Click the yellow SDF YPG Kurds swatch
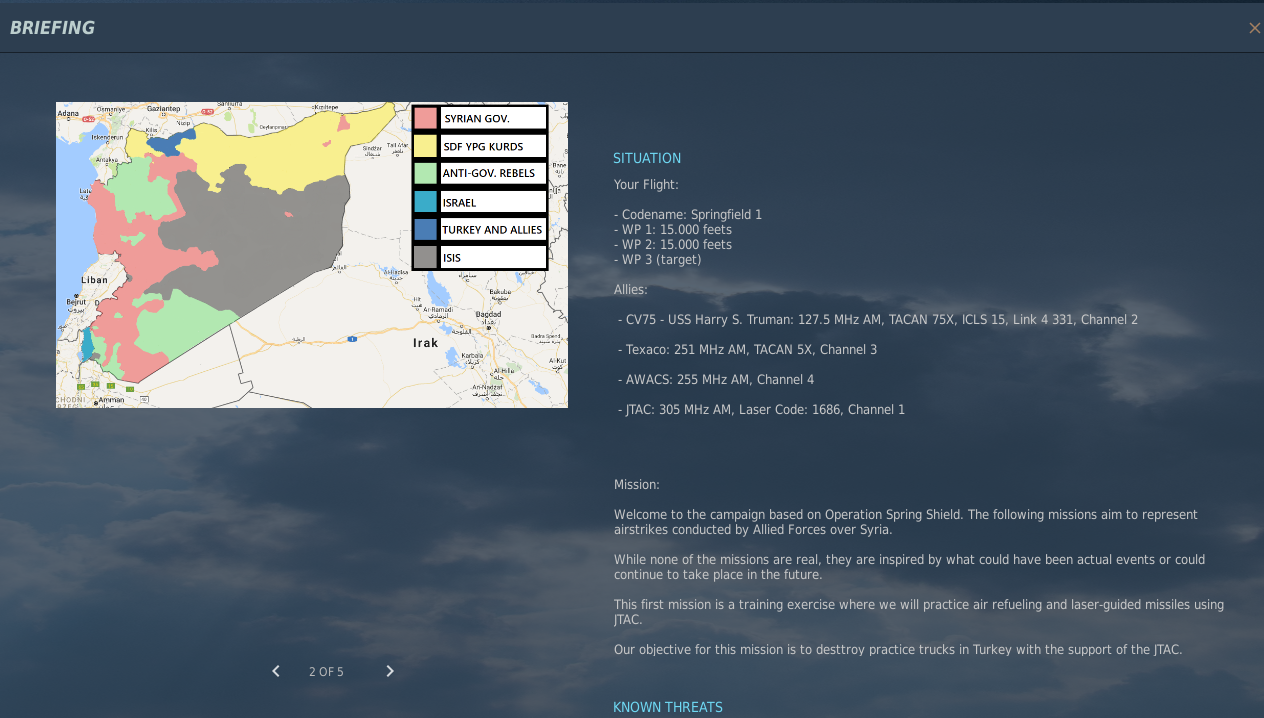The image size is (1264, 718). [426, 146]
